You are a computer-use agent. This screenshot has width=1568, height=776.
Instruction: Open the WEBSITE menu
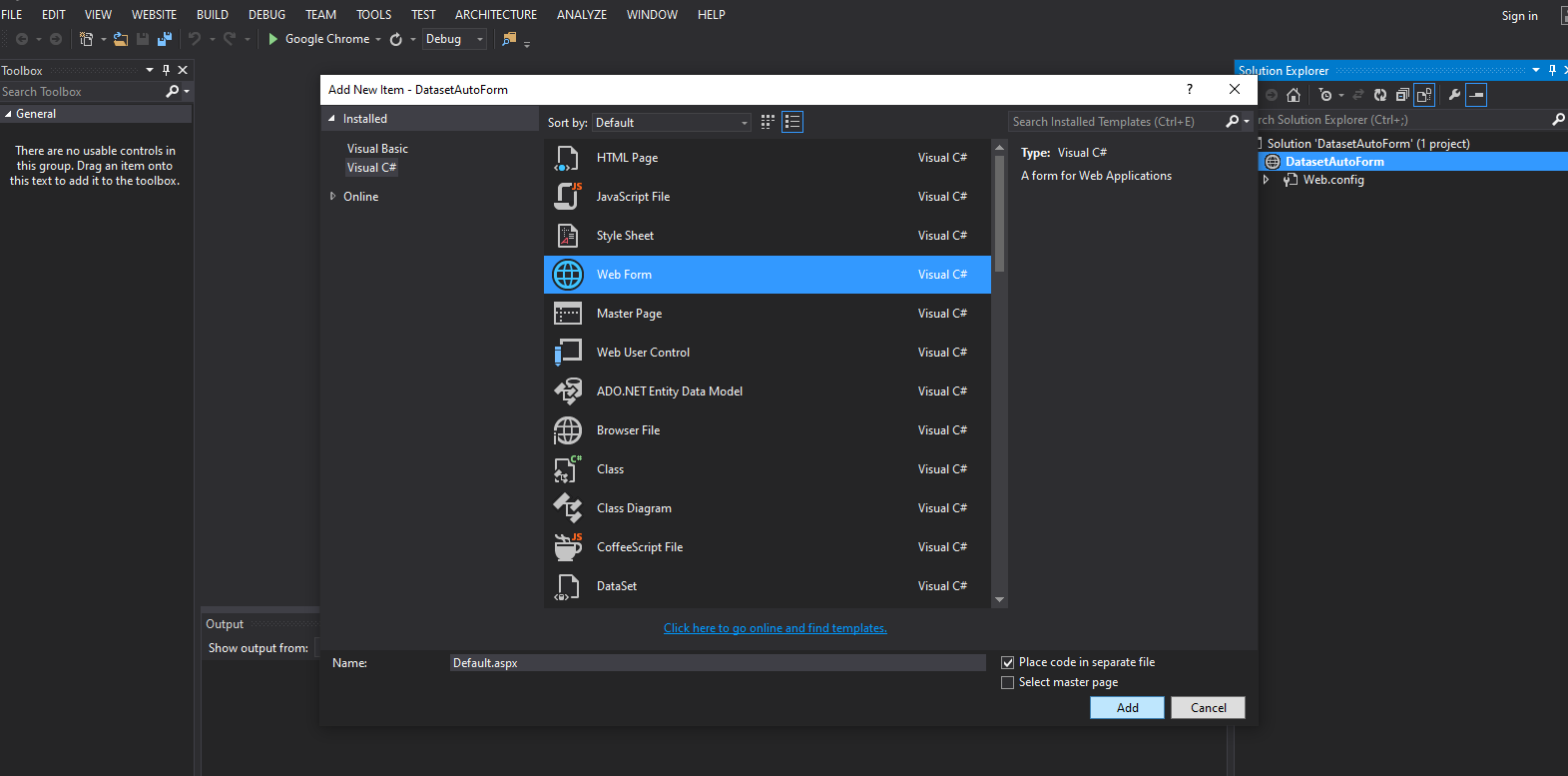(x=154, y=14)
